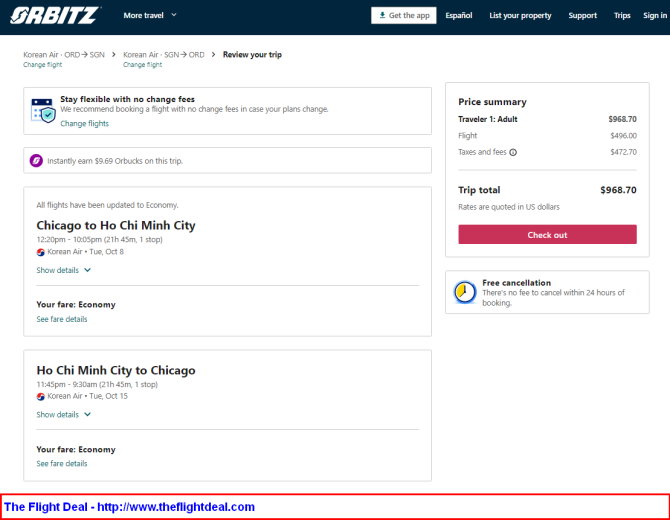The image size is (670, 520).
Task: Click the Traveler 1: Adult label
Action: point(488,119)
